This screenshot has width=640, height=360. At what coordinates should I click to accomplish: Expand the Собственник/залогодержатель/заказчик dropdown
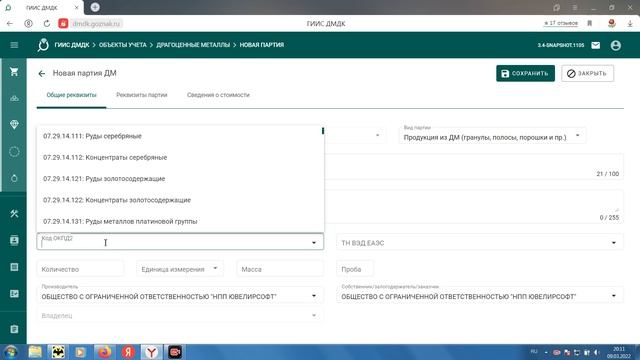[613, 296]
